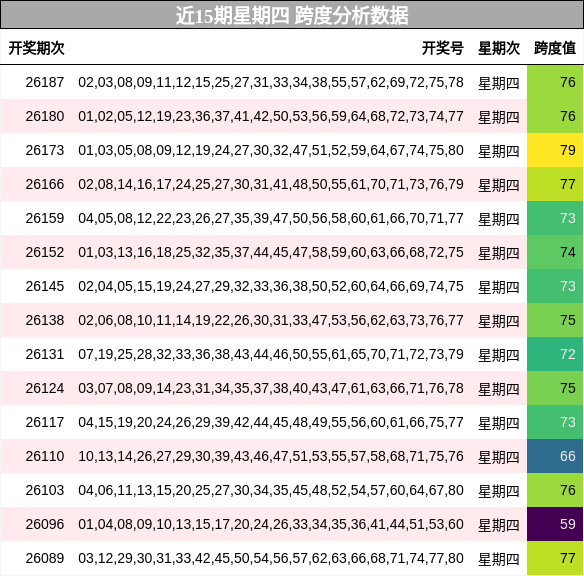The width and height of the screenshot is (584, 576).
Task: Click the winning numbers of draw 26131
Action: (271, 354)
